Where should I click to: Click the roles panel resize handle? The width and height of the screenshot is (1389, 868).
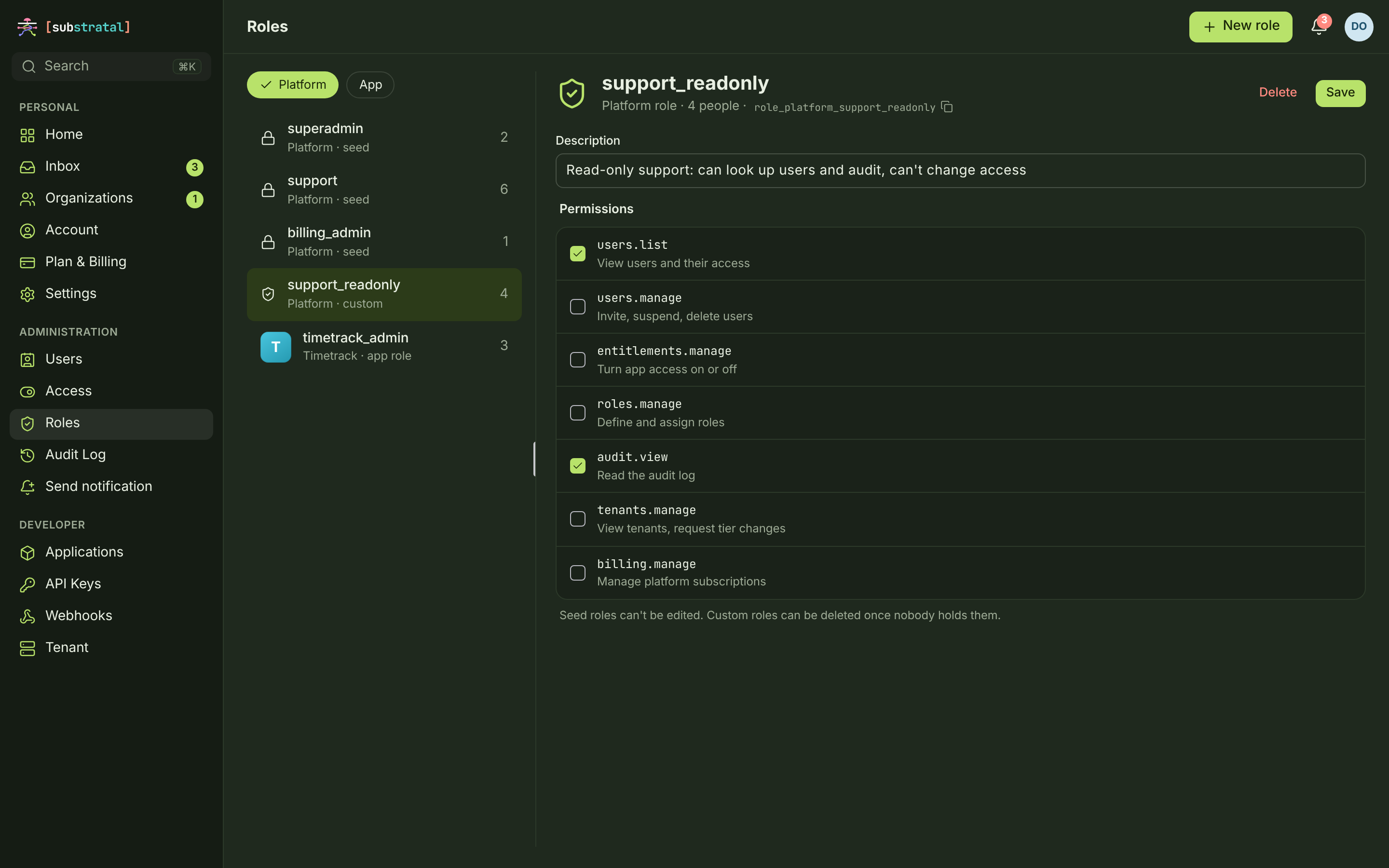click(534, 459)
